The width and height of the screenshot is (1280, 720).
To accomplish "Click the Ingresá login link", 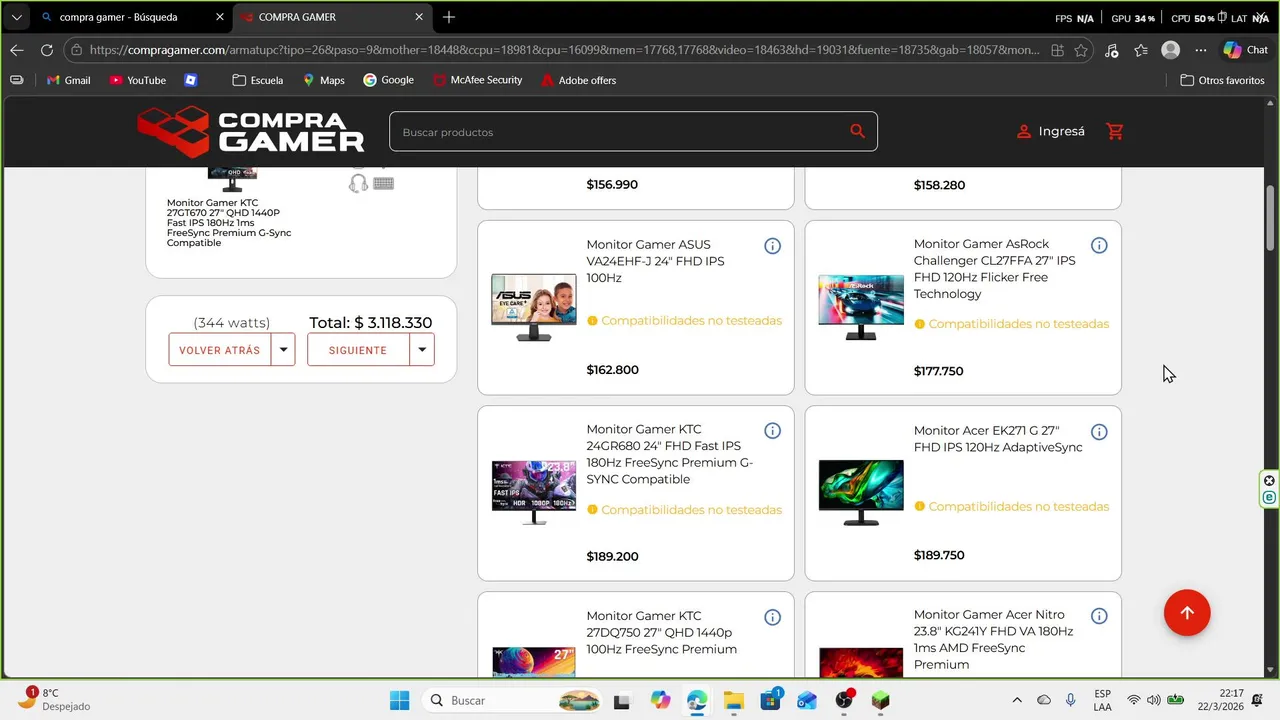I will pyautogui.click(x=1062, y=132).
